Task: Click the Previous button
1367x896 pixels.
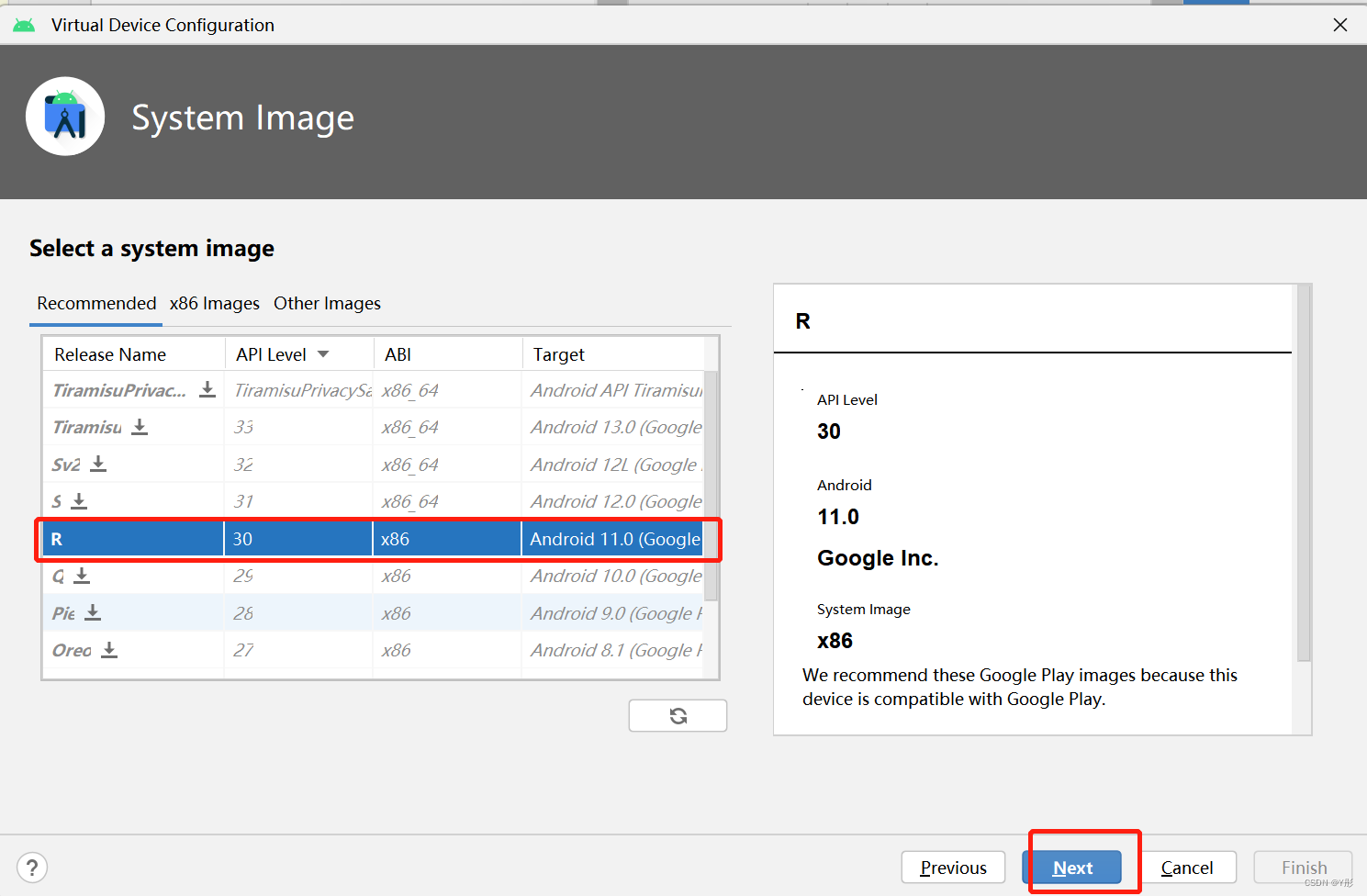Action: (953, 867)
